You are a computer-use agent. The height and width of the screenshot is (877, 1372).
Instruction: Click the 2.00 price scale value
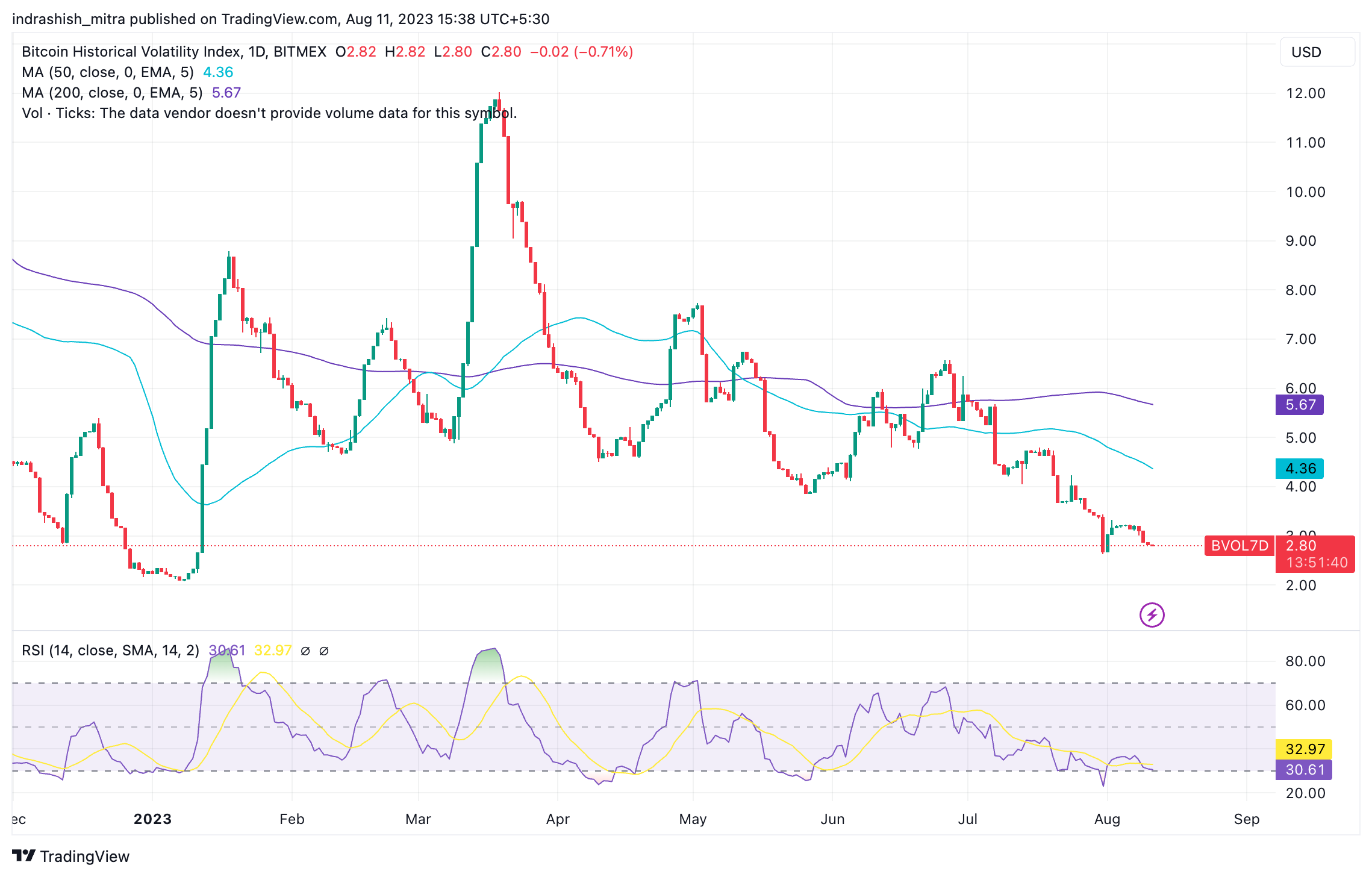point(1301,585)
